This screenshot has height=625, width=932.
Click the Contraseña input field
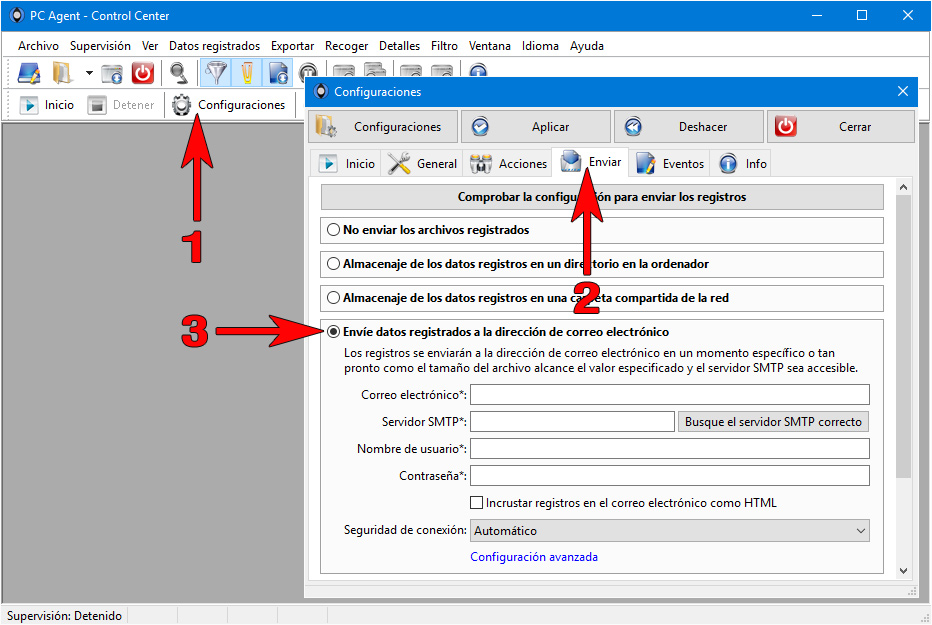pos(670,476)
